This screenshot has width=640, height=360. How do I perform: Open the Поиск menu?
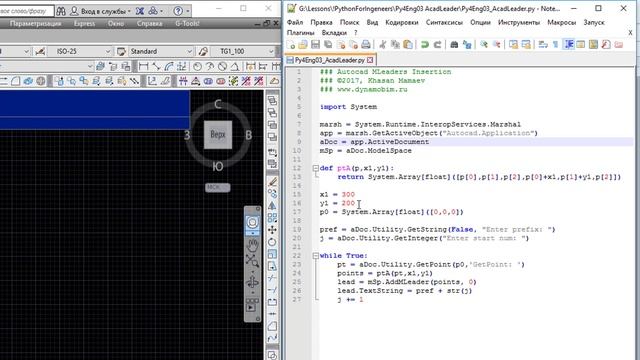coord(349,22)
